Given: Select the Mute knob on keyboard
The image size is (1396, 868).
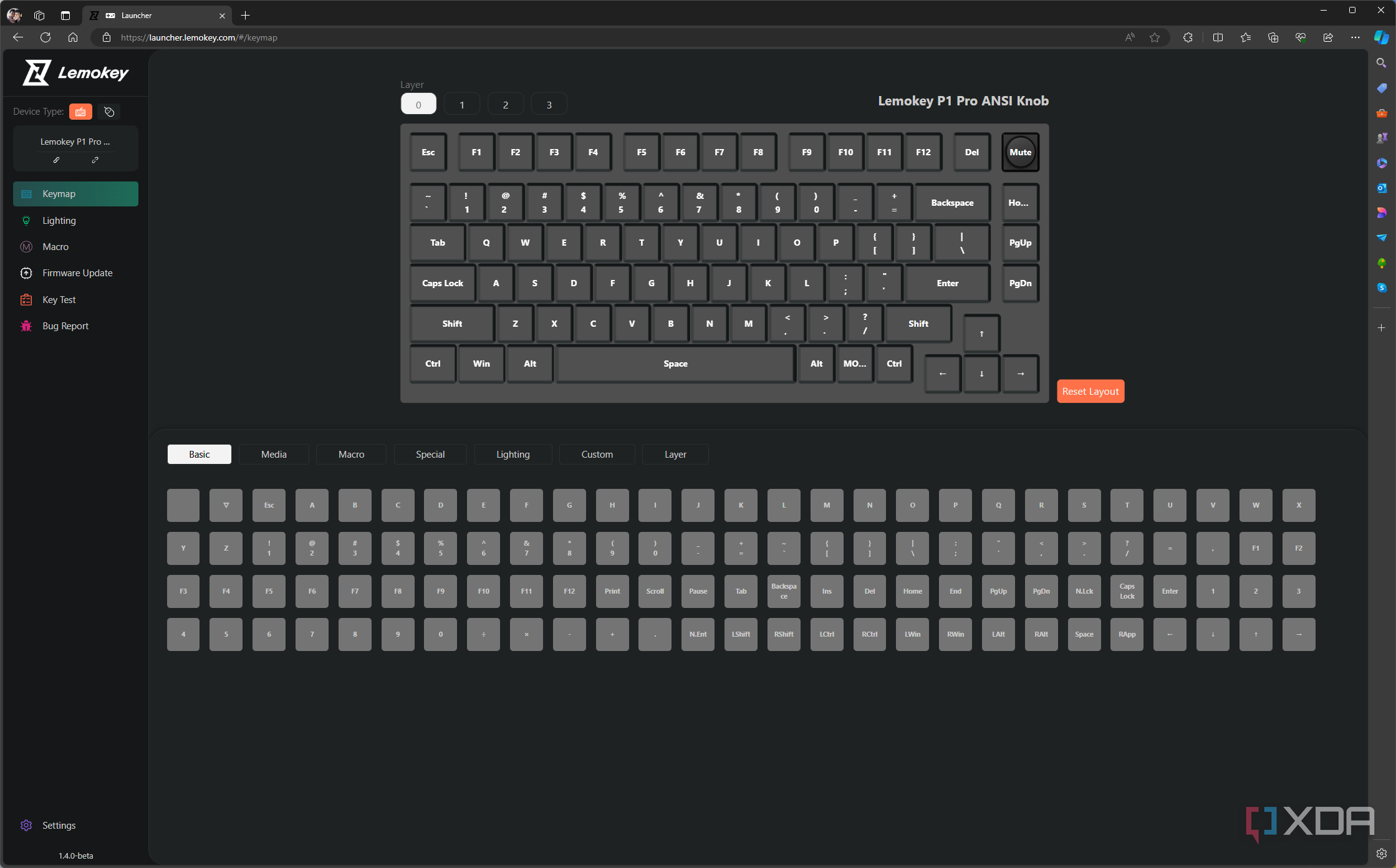Looking at the screenshot, I should point(1021,152).
